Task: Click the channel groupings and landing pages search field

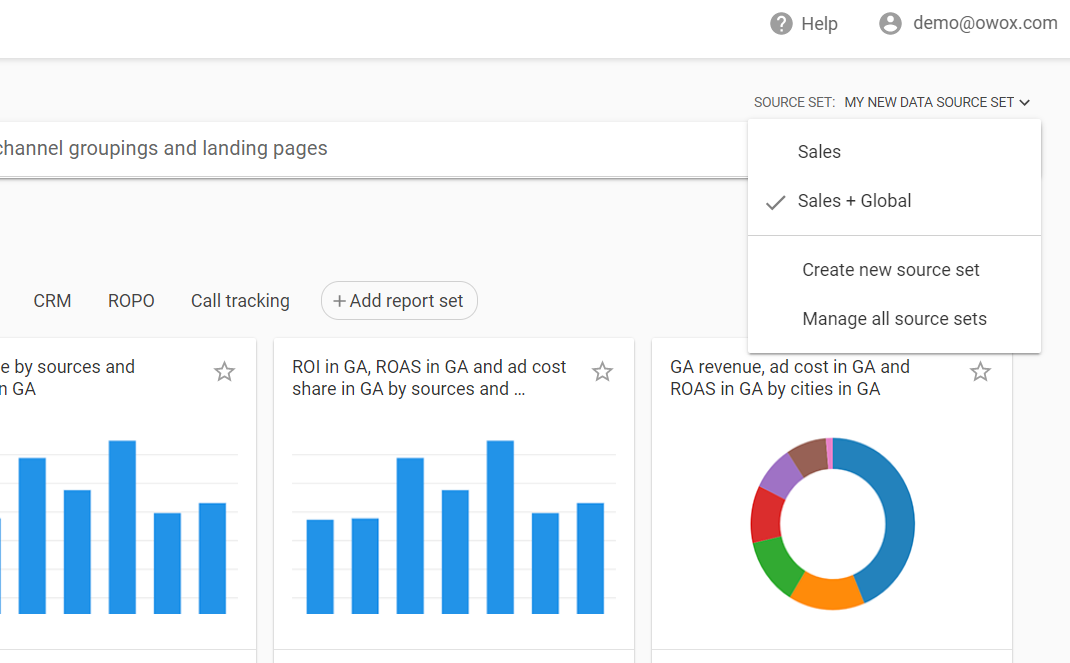Action: tap(374, 149)
